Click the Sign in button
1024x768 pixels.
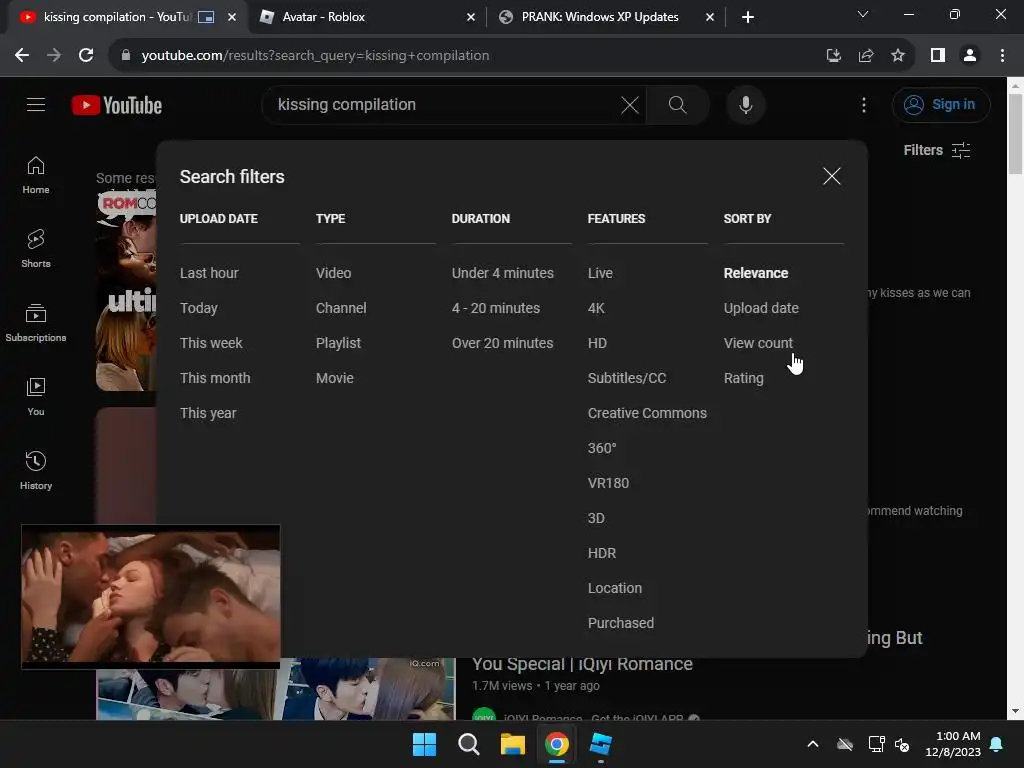click(940, 104)
